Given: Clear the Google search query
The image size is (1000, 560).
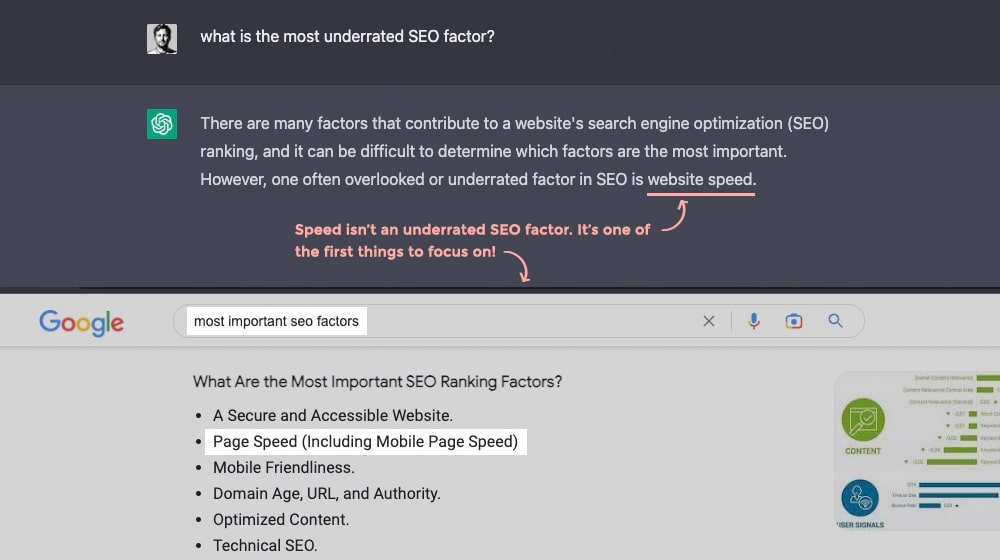Looking at the screenshot, I should coord(709,321).
